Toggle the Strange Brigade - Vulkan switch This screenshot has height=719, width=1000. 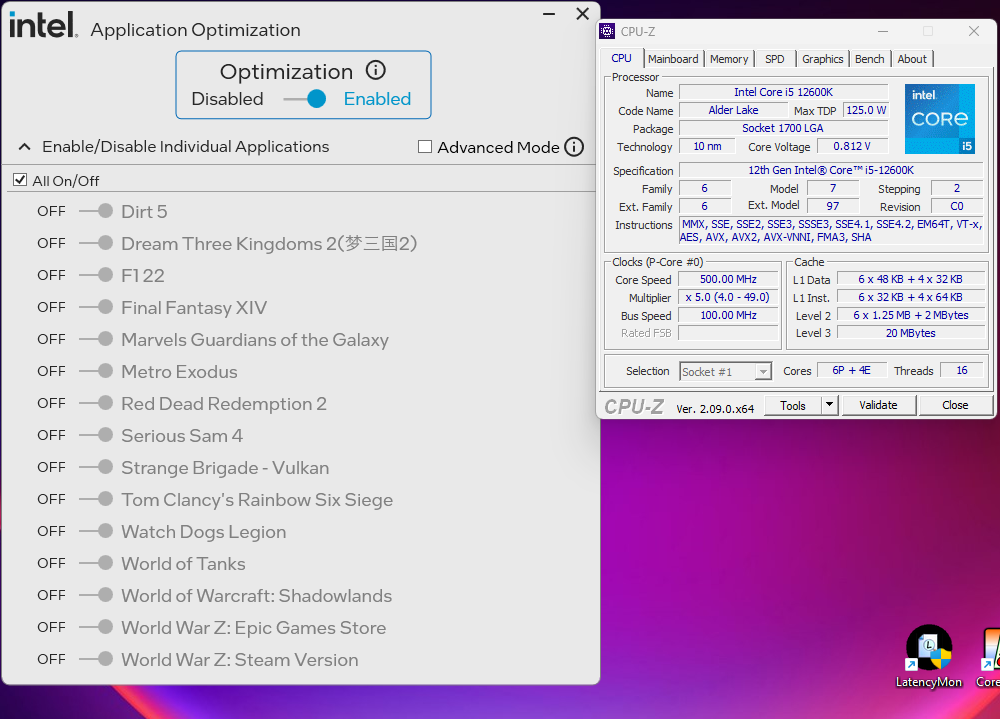(96, 467)
